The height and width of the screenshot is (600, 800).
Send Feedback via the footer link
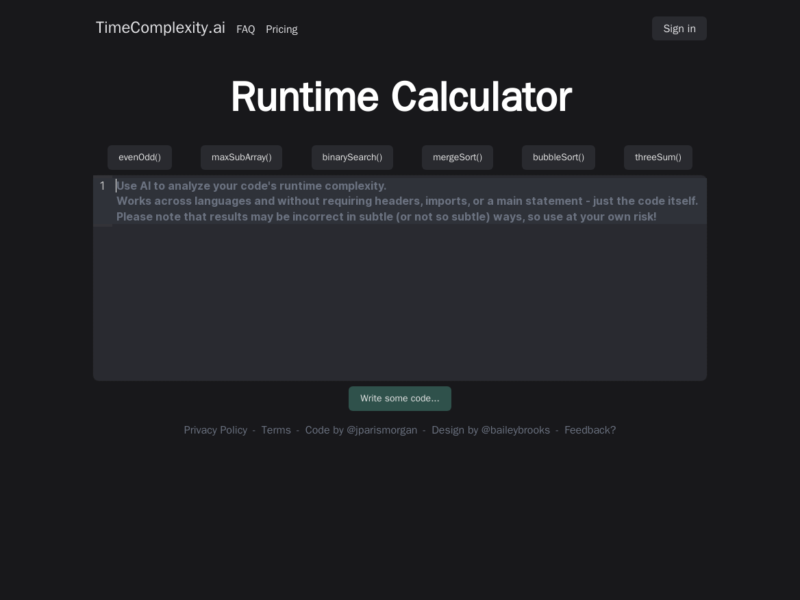[x=589, y=430]
